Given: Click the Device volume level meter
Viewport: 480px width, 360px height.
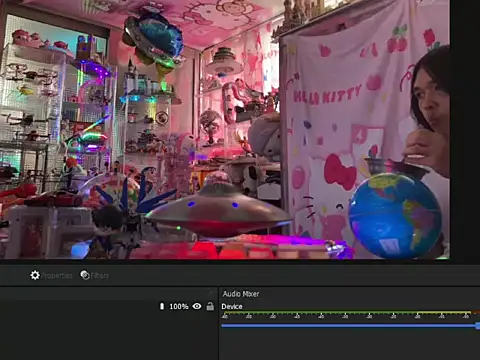Looking at the screenshot, I should (x=350, y=313).
